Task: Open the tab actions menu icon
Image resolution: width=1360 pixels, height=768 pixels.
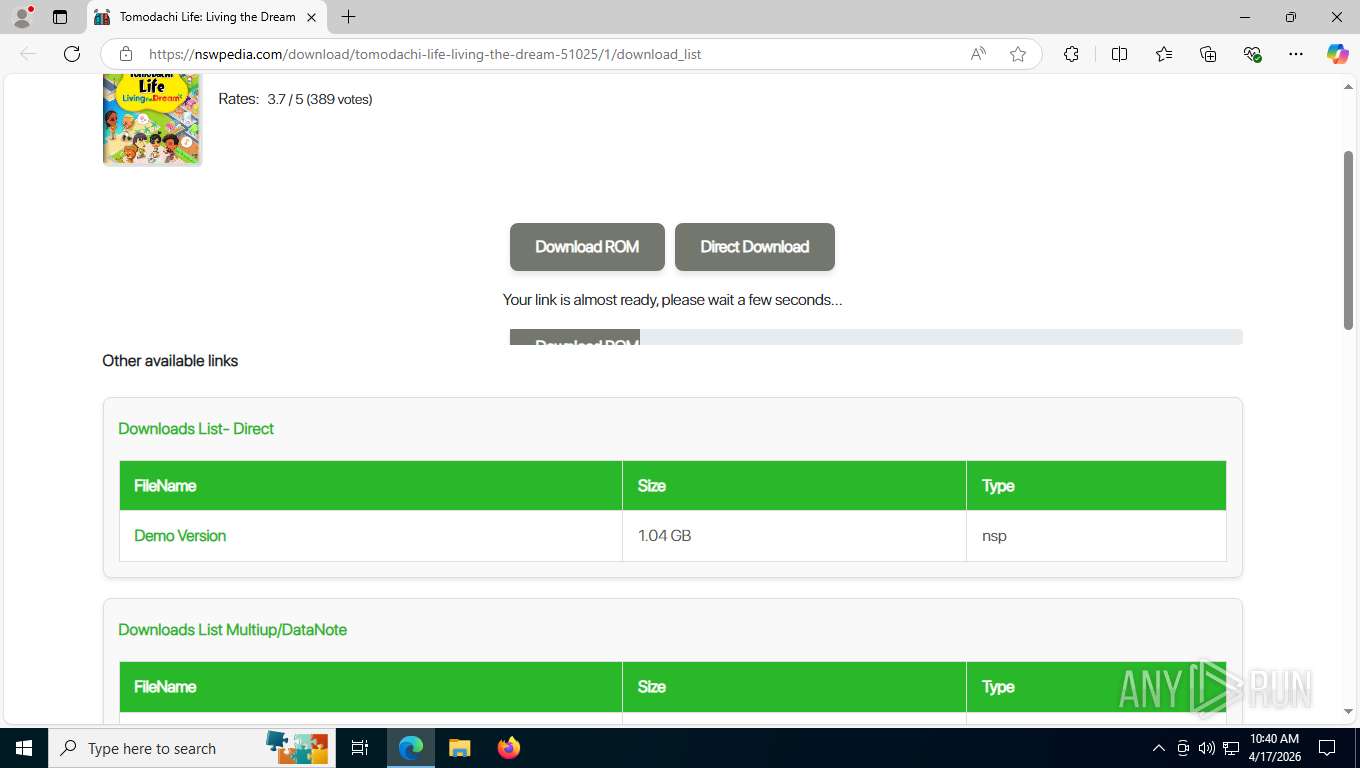Action: click(x=60, y=17)
